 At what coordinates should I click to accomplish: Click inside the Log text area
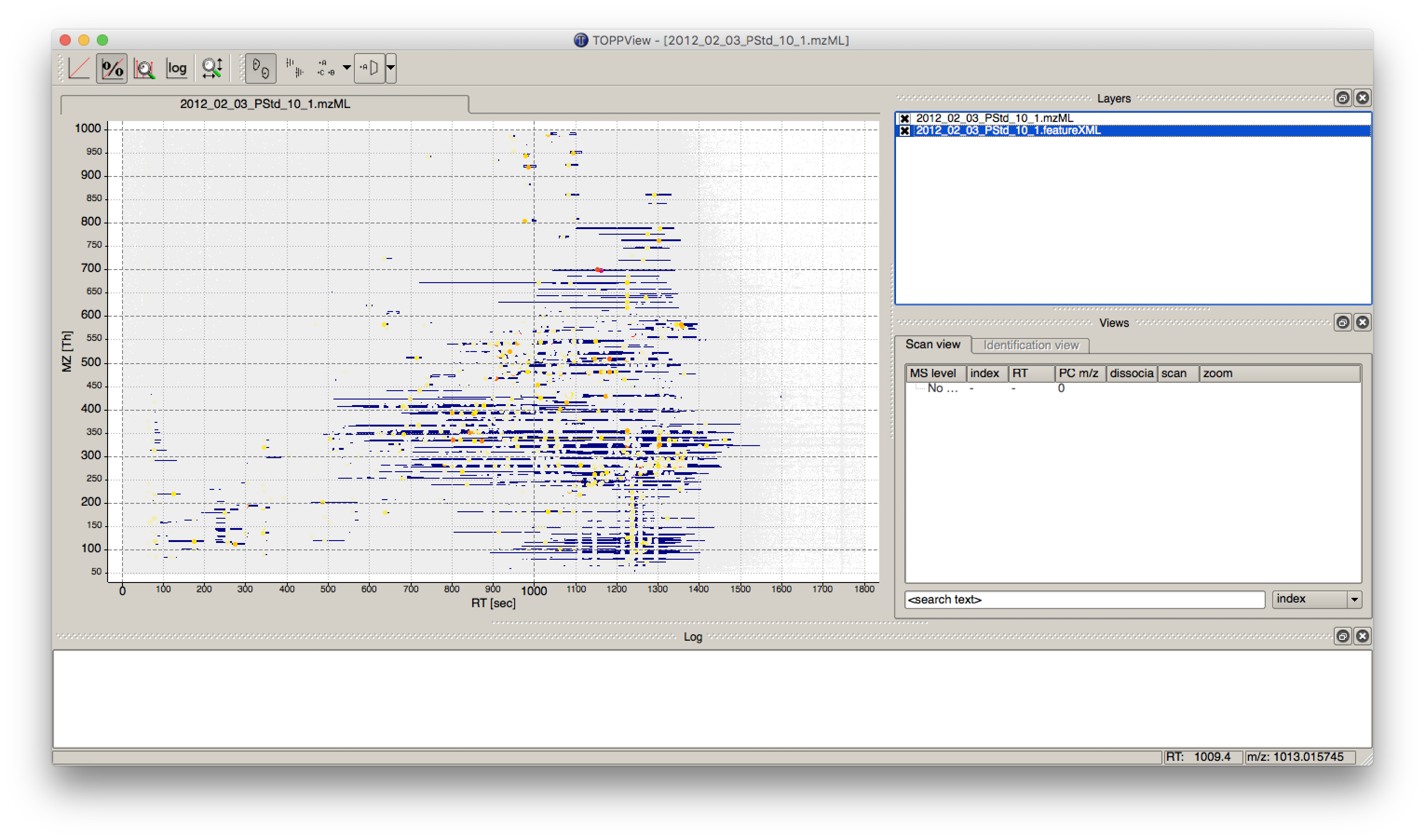[712, 699]
